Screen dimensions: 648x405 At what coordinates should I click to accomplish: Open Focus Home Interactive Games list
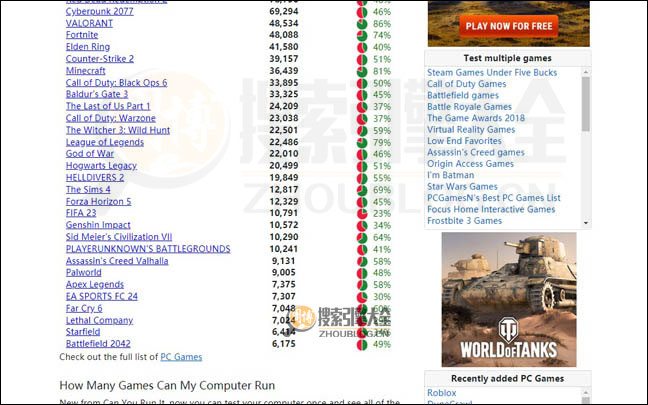491,210
